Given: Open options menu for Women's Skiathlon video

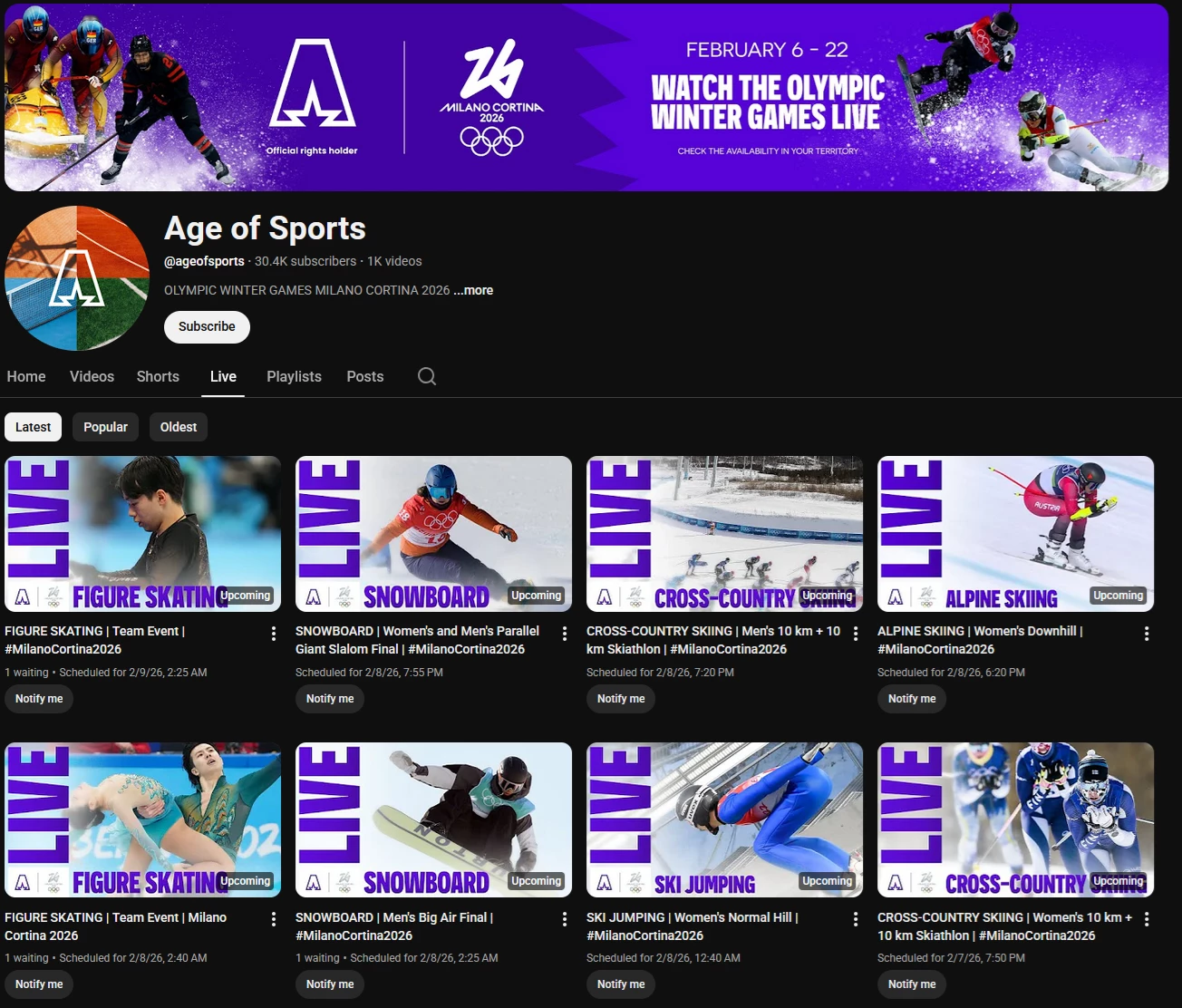Looking at the screenshot, I should (1147, 919).
